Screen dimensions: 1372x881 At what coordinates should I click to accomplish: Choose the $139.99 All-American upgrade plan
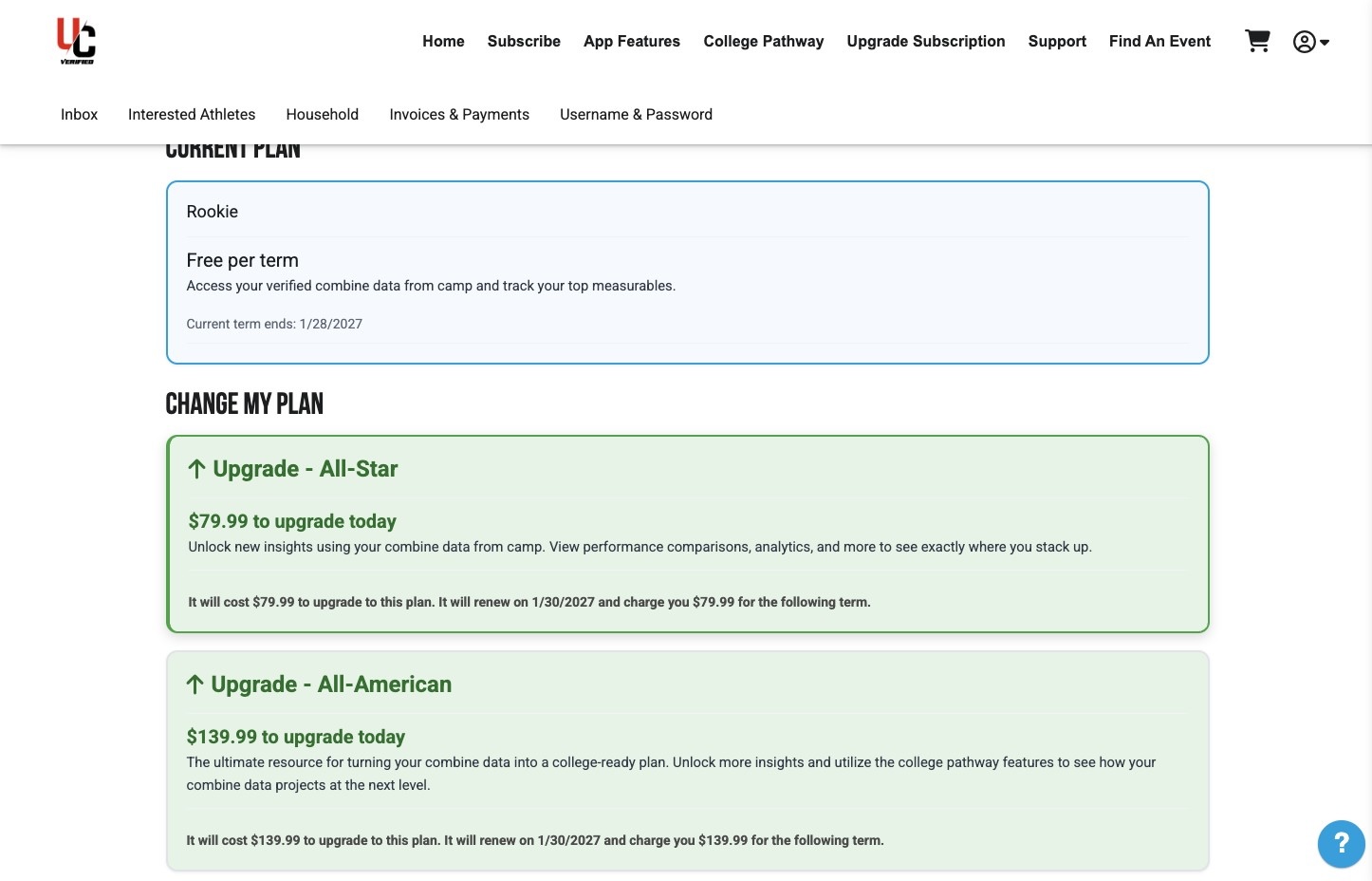pyautogui.click(x=687, y=759)
